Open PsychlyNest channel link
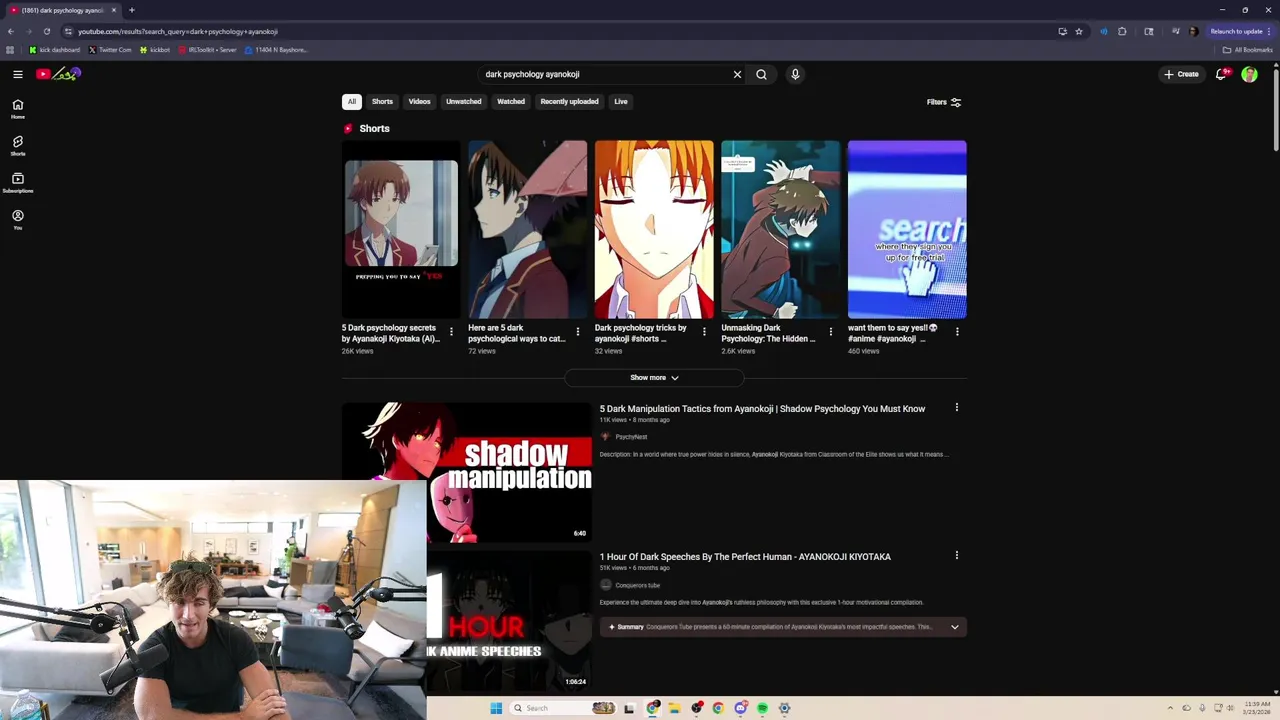This screenshot has width=1280, height=720. (631, 437)
